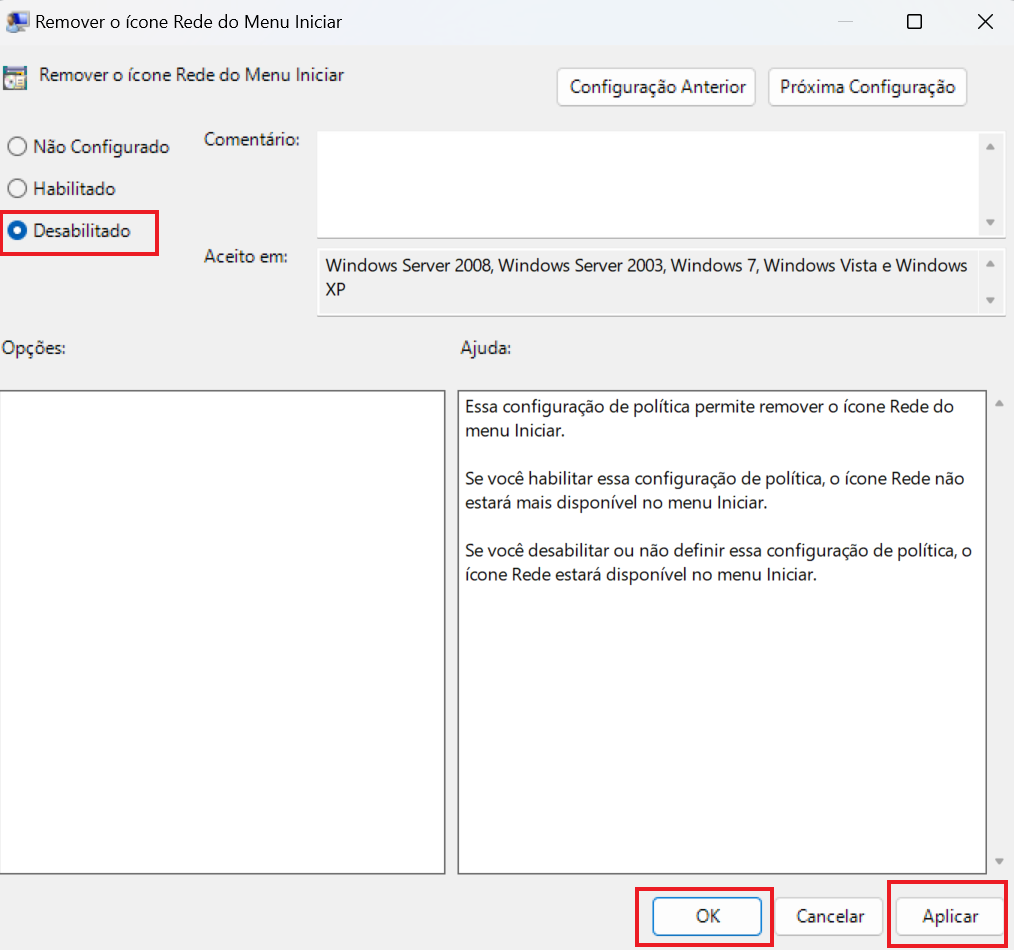Click help paragraph 'Se você desabilitar ou não definir'
Image resolution: width=1014 pixels, height=950 pixels.
(x=718, y=563)
